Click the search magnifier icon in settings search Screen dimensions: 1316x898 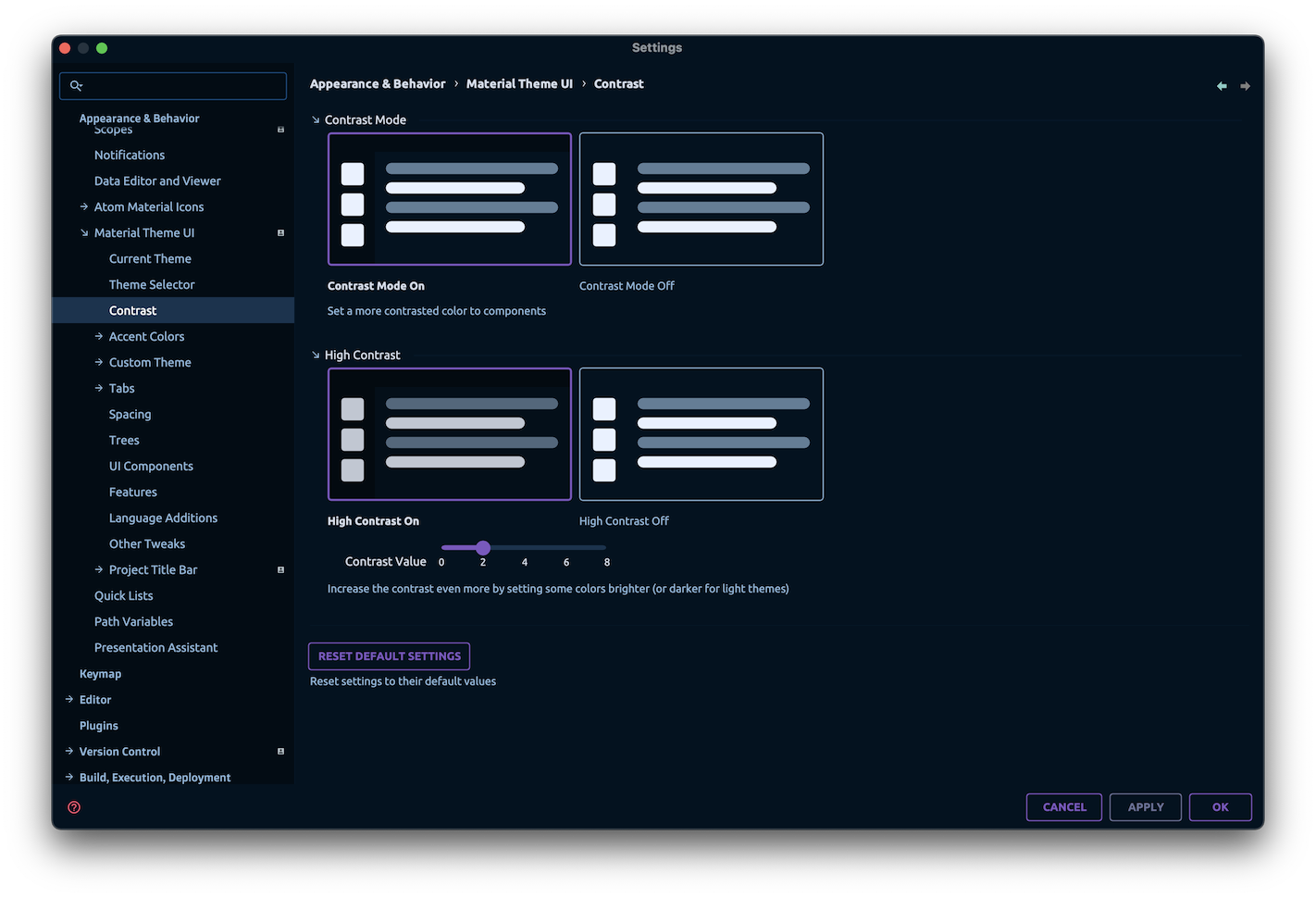tap(77, 85)
